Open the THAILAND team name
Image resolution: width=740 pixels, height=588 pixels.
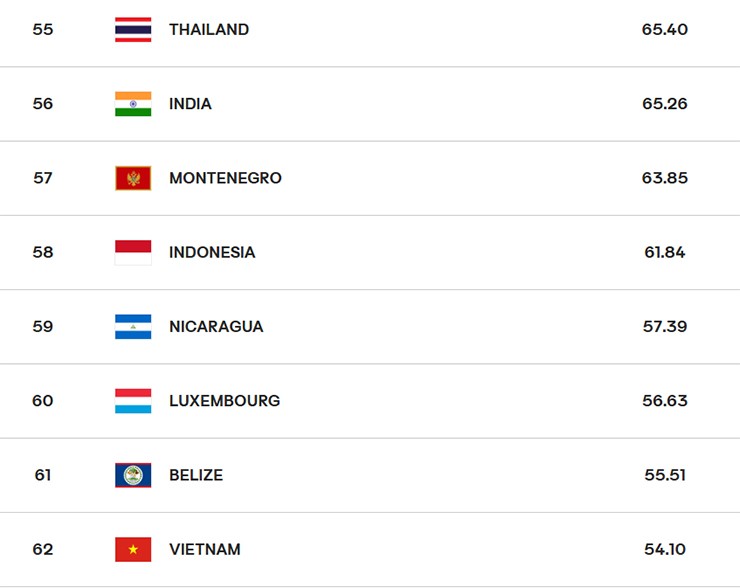pos(209,30)
